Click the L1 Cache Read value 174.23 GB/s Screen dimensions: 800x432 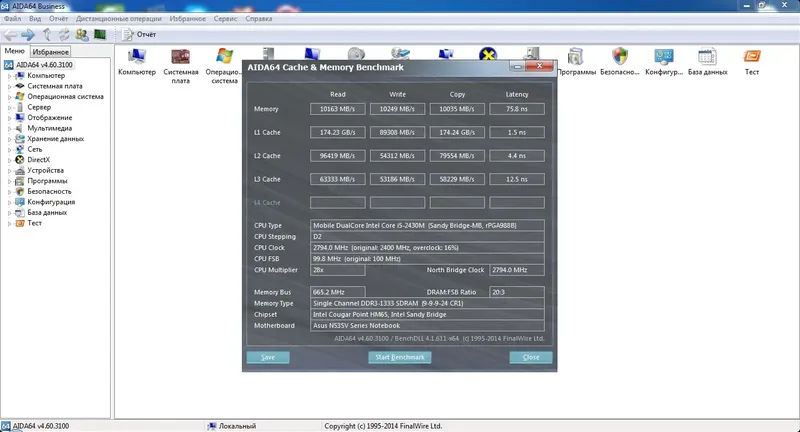click(337, 132)
